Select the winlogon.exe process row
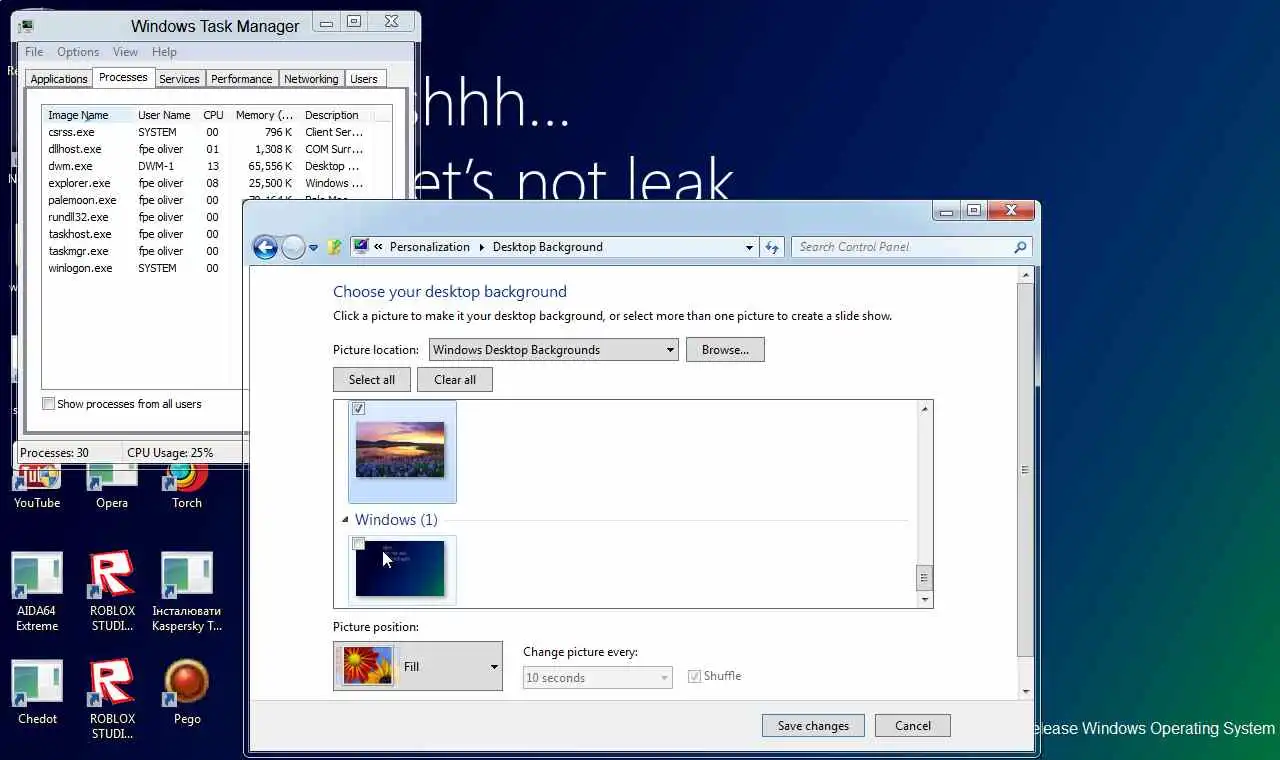The width and height of the screenshot is (1280, 760). pos(143,268)
